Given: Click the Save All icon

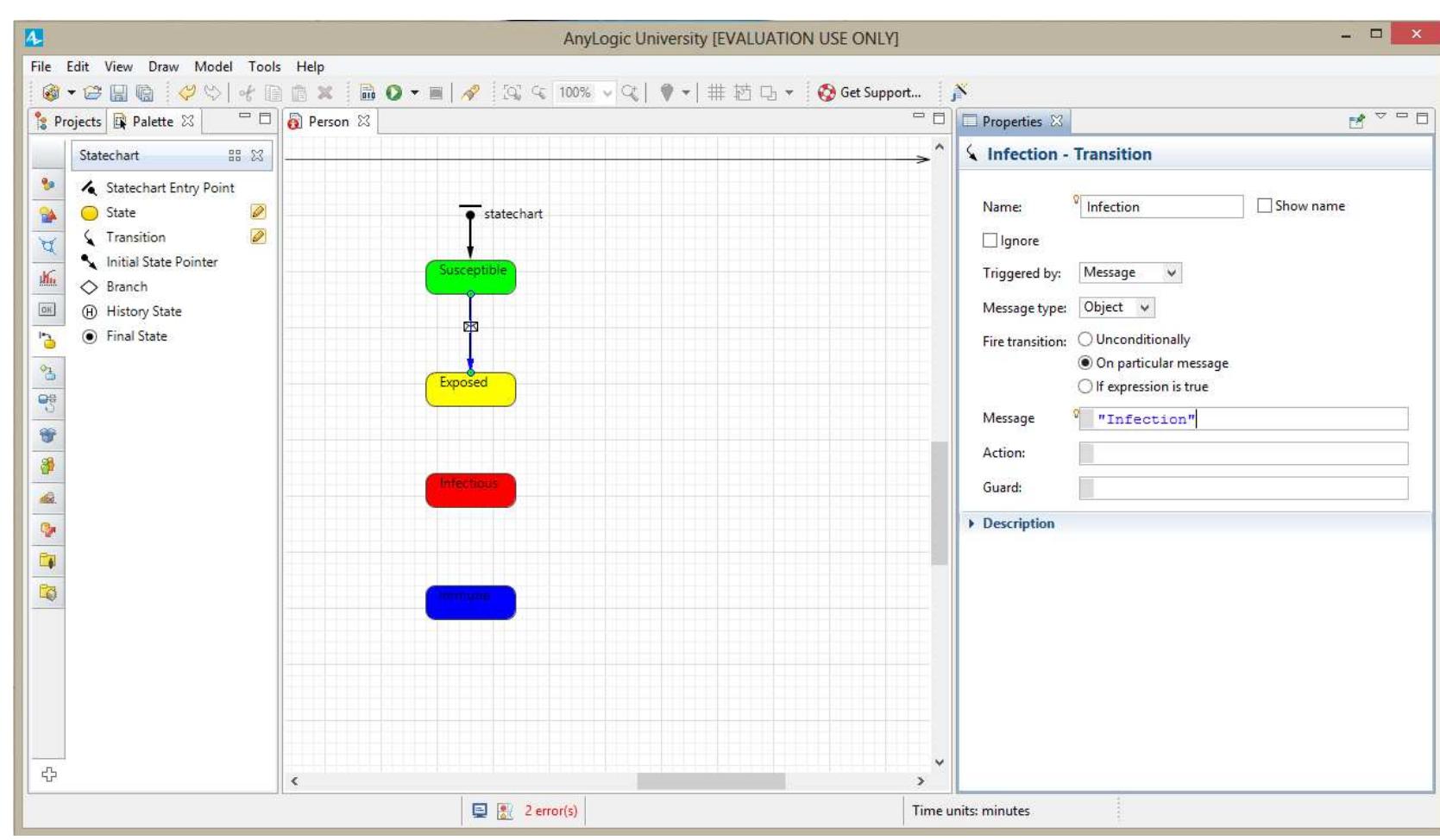Looking at the screenshot, I should pos(145,92).
